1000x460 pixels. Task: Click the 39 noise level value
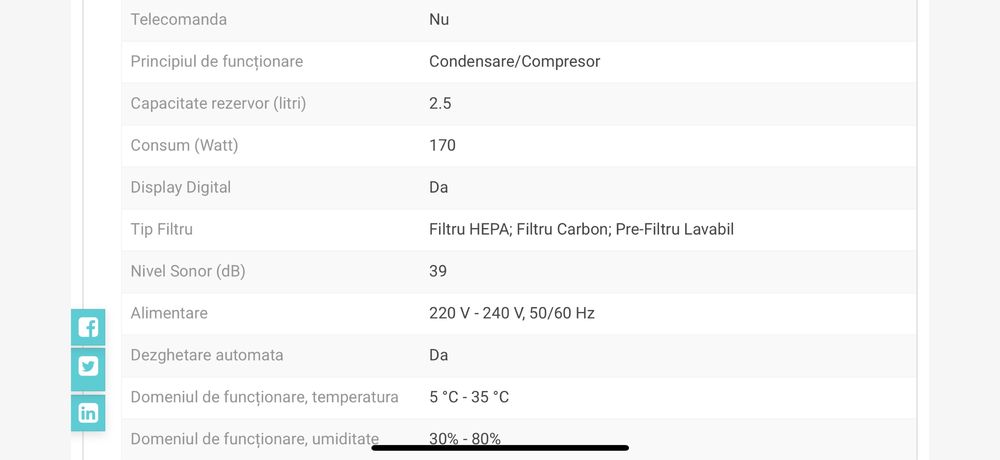click(438, 271)
